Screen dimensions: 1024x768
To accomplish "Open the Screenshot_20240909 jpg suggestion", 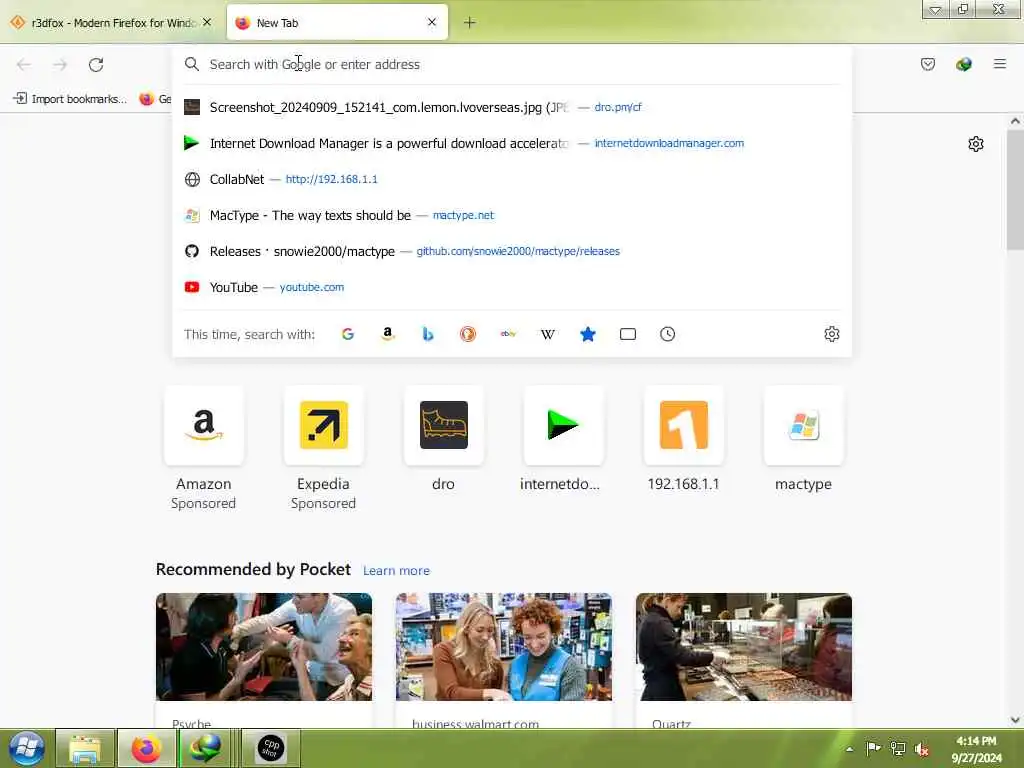I will (x=512, y=107).
